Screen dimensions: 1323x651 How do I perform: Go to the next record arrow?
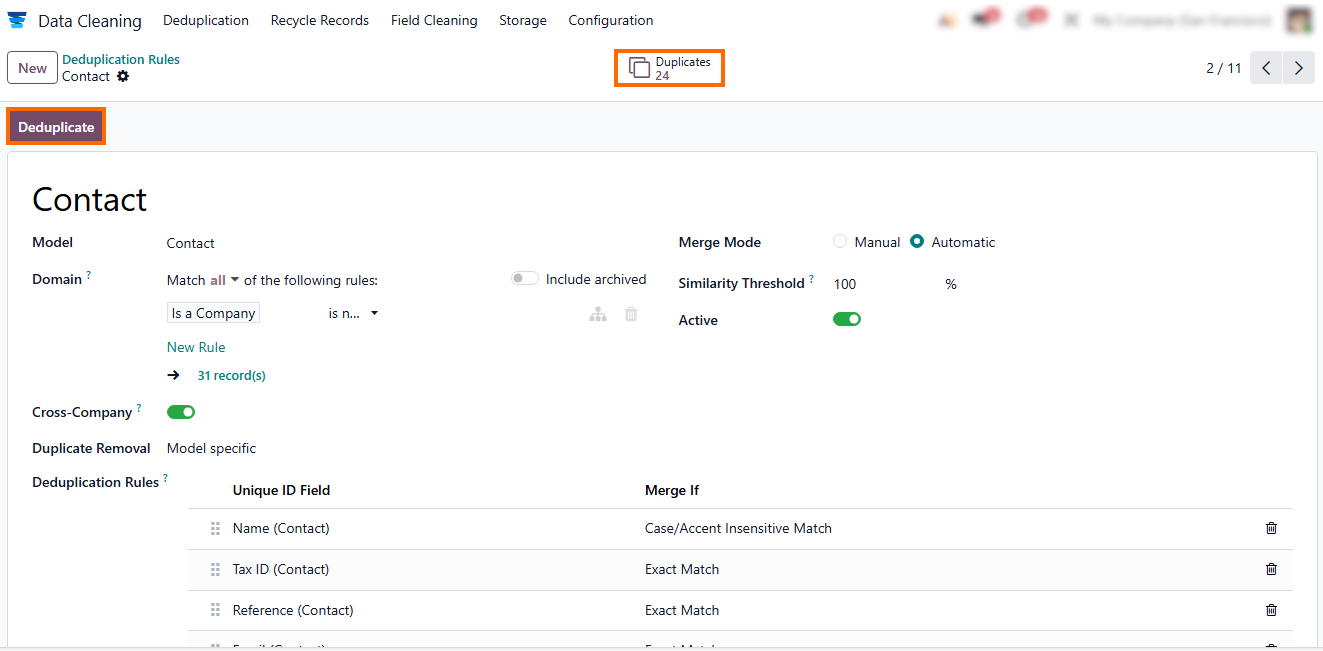(x=1298, y=68)
